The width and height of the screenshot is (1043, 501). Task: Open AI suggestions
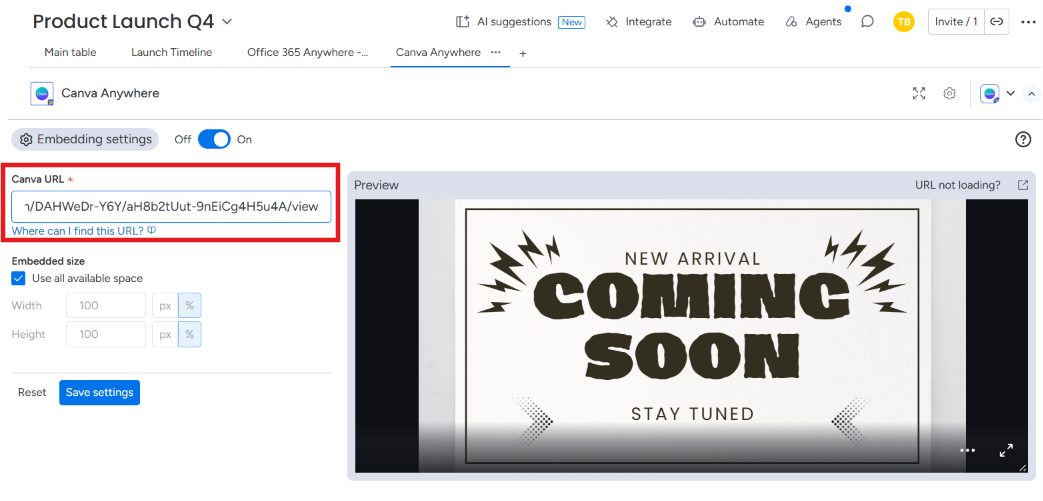[504, 22]
